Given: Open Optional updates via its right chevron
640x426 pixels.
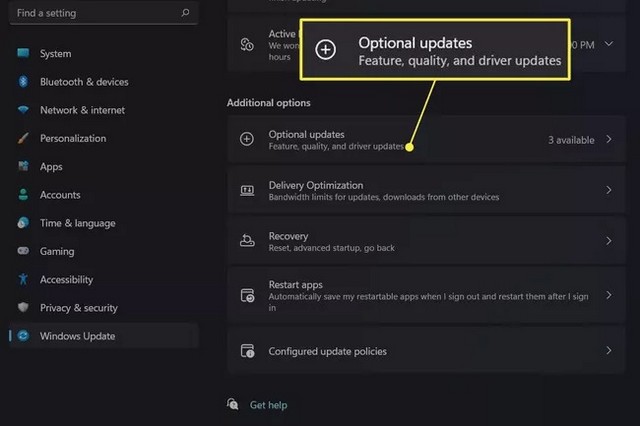Looking at the screenshot, I should [609, 139].
